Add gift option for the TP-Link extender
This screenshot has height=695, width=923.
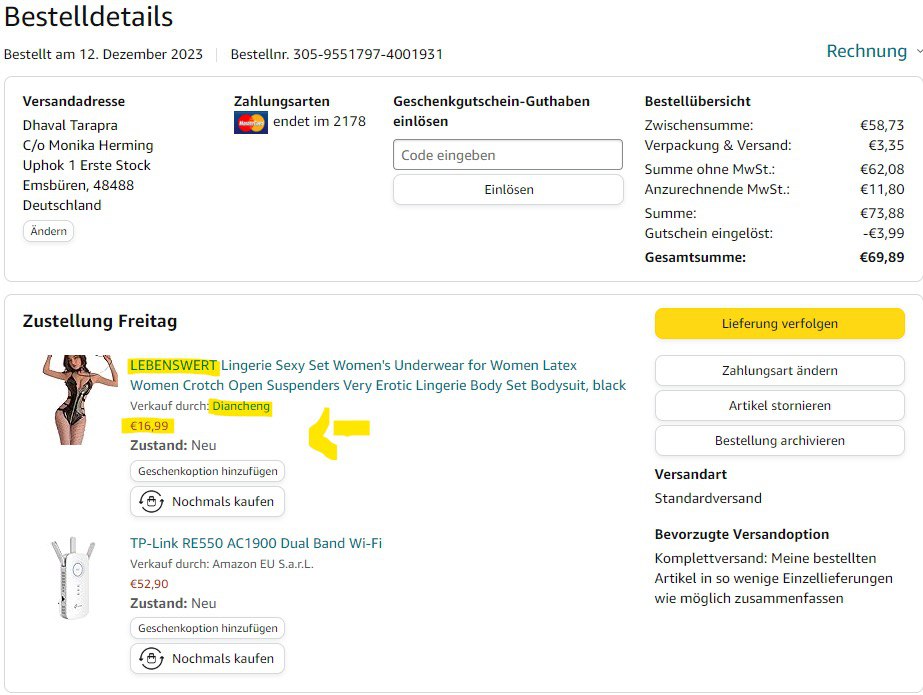[x=208, y=628]
